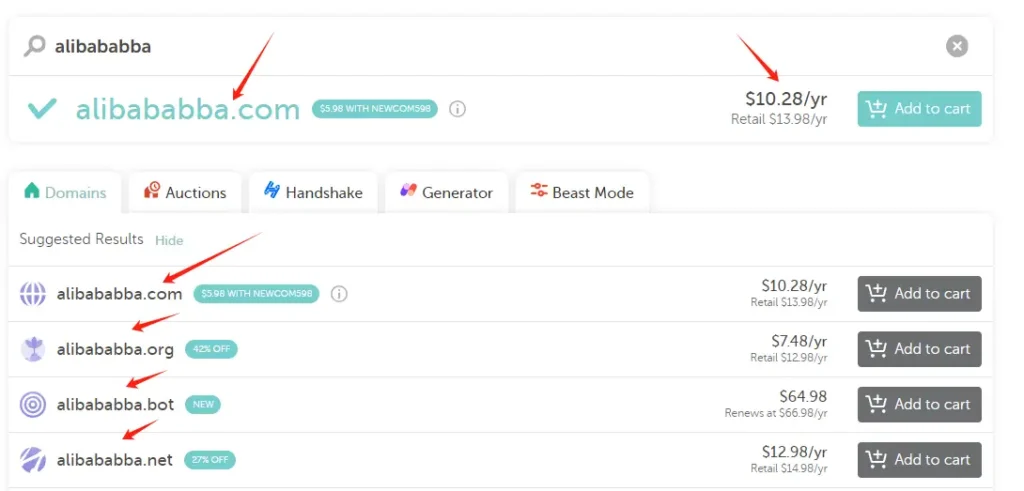This screenshot has width=1024, height=491.
Task: Add alibababba.bot to cart
Action: click(919, 405)
